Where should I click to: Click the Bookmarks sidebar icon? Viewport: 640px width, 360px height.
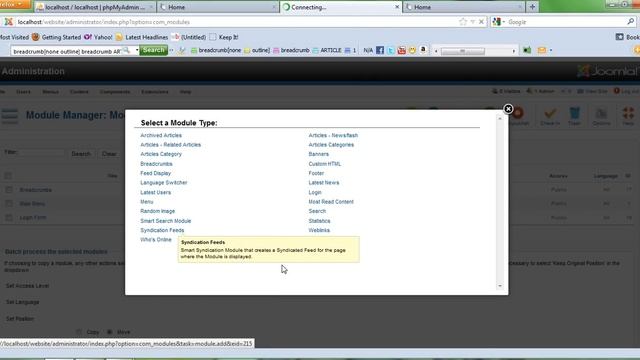619,37
